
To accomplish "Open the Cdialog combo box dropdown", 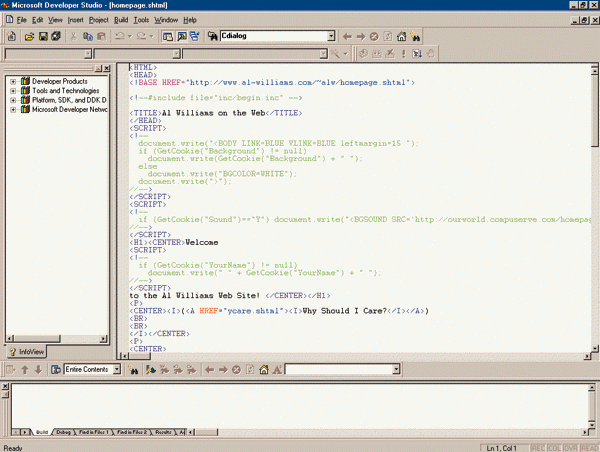I will point(331,37).
